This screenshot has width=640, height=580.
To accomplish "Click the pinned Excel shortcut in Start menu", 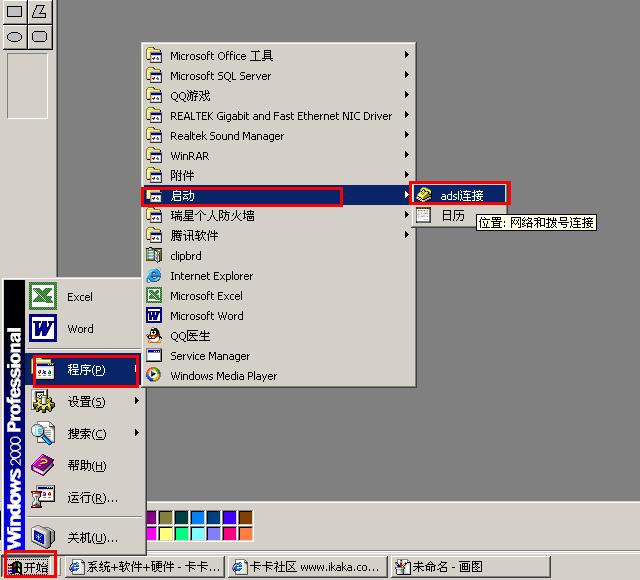I will (x=84, y=297).
